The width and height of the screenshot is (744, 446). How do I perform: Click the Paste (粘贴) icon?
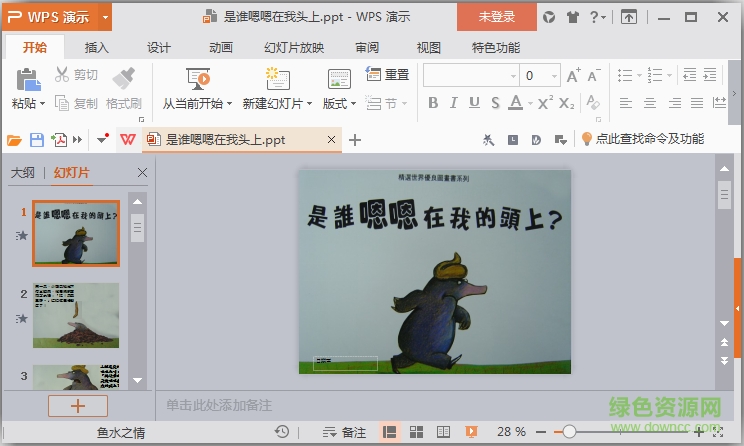[x=27, y=79]
